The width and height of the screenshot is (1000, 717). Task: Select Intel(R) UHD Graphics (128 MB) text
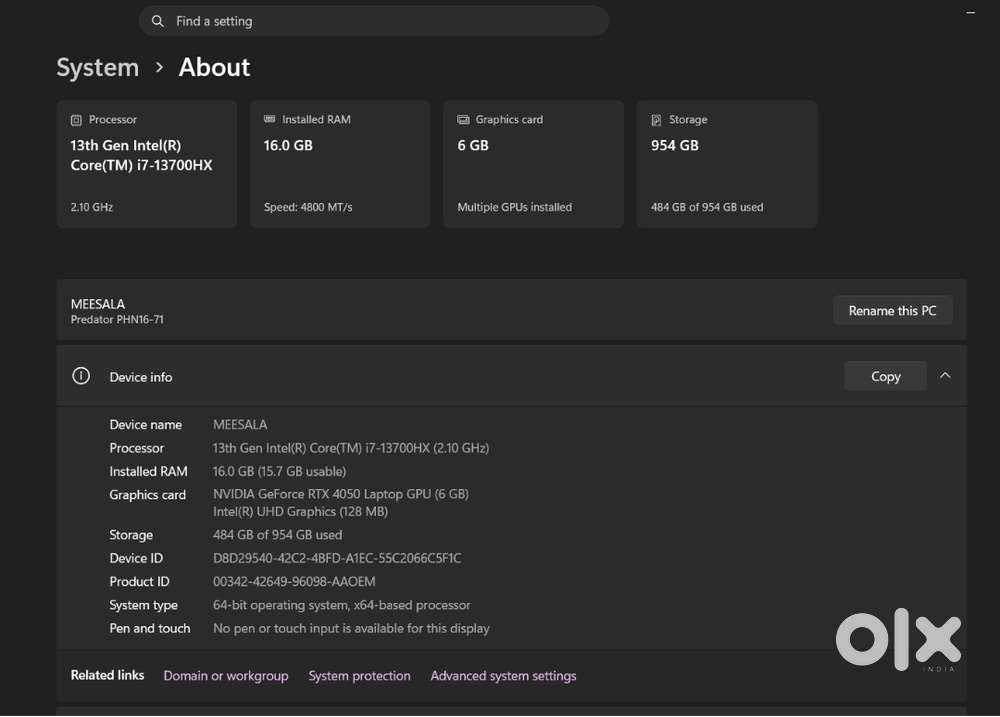[x=300, y=512]
